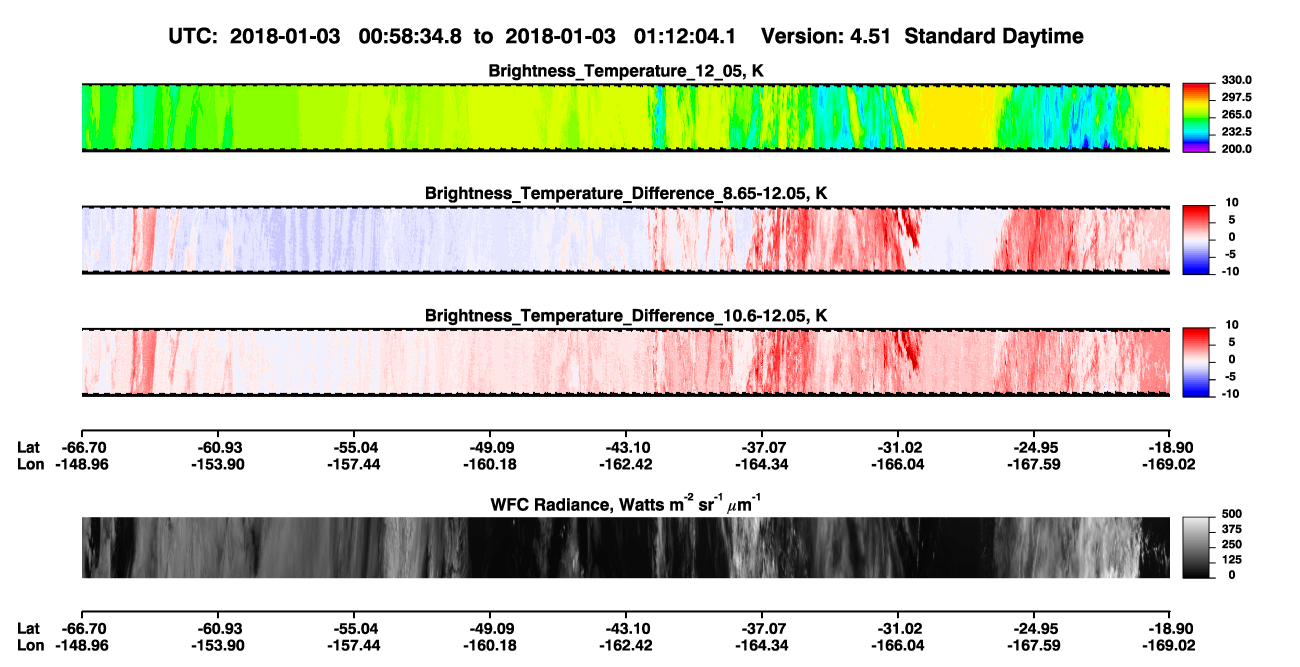This screenshot has width=1300, height=667.
Task: Click longitude -162.42 above the WFC Radiance title
Action: tap(626, 463)
